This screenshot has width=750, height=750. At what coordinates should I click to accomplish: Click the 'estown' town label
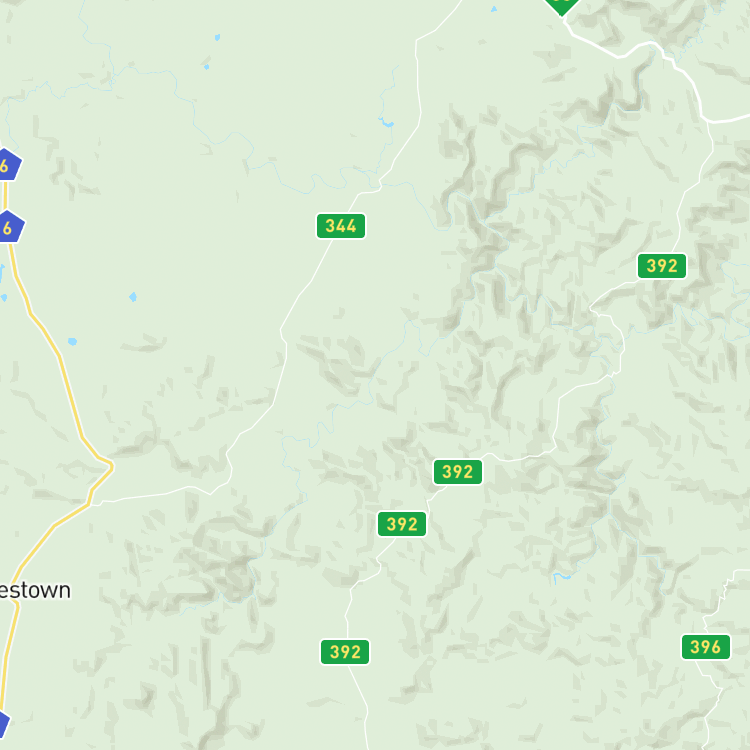(x=35, y=590)
